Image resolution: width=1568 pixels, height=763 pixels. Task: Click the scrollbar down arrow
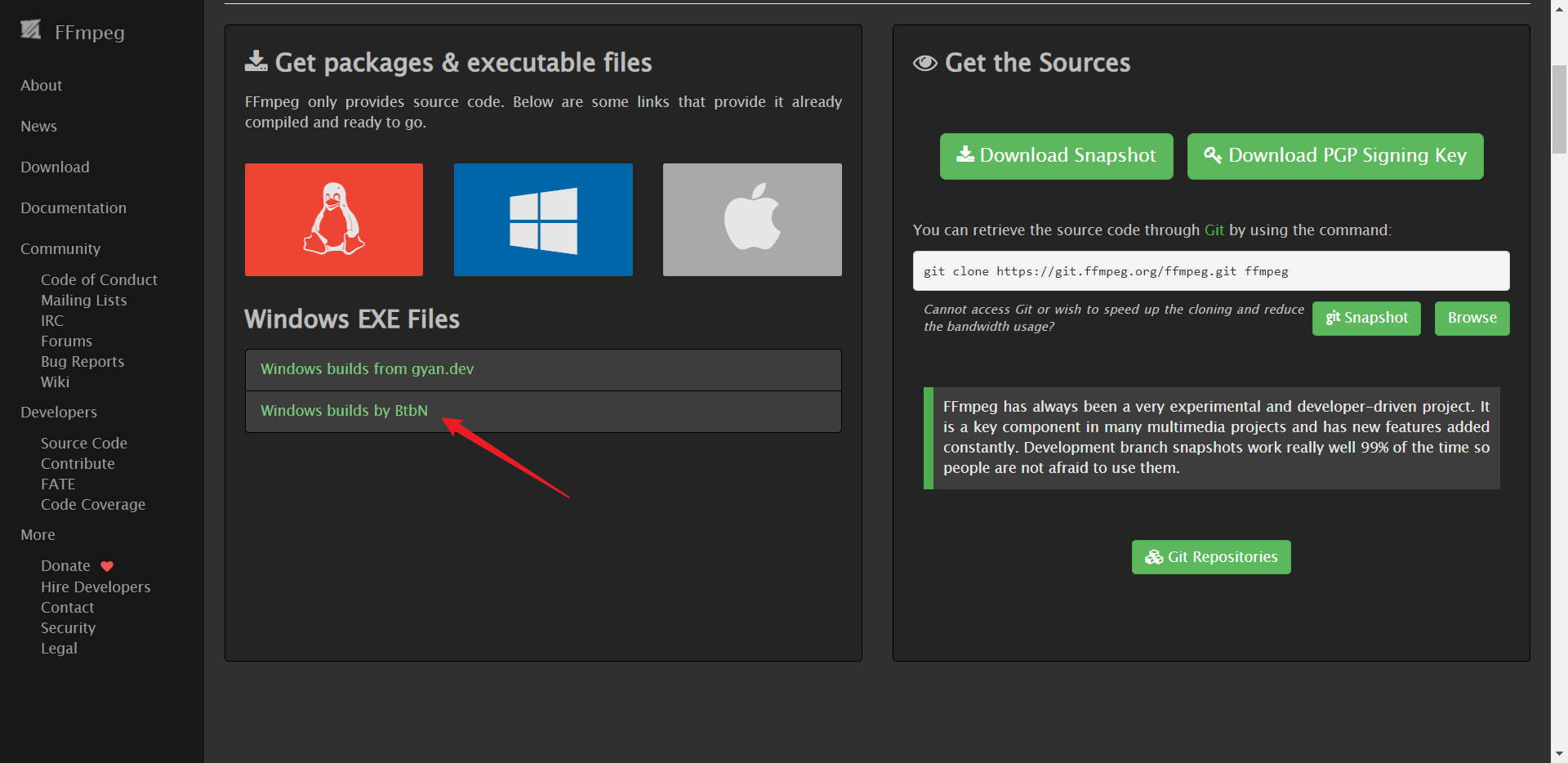(x=1559, y=754)
